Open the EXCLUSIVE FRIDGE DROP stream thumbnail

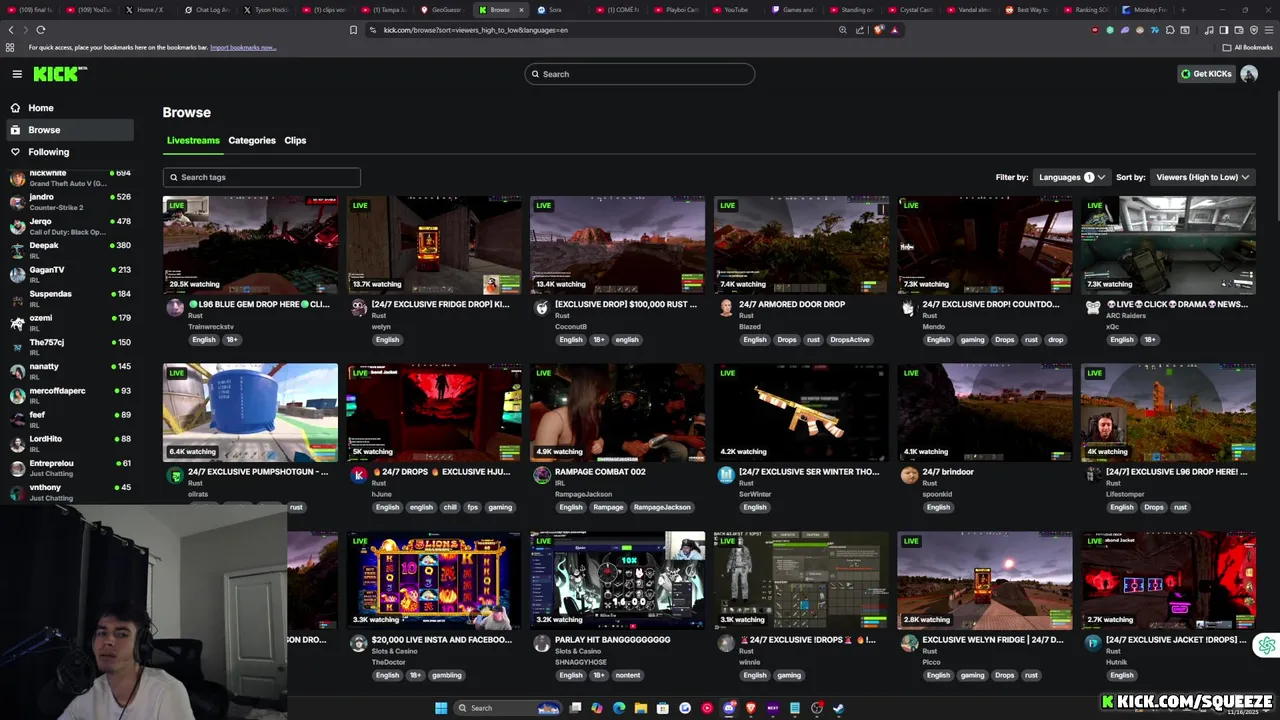click(434, 245)
